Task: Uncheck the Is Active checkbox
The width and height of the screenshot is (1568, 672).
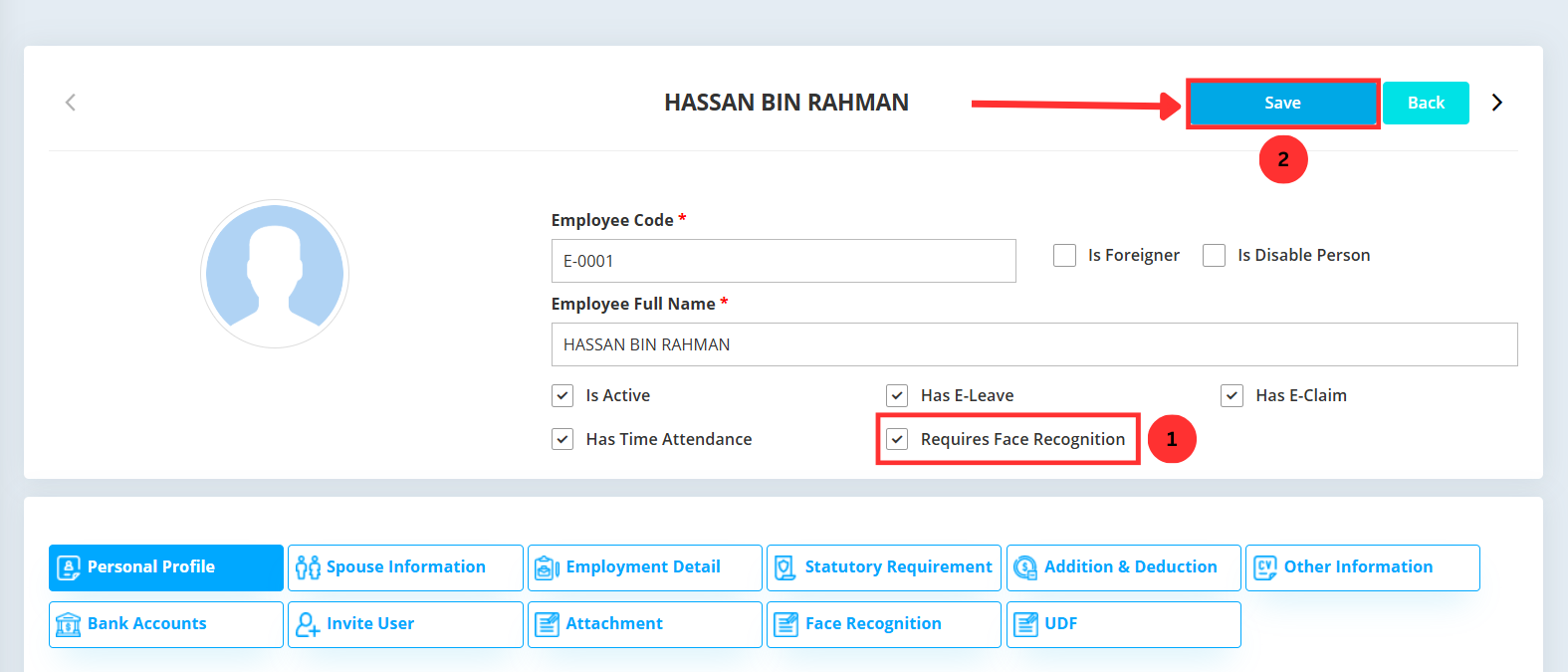Action: click(562, 395)
